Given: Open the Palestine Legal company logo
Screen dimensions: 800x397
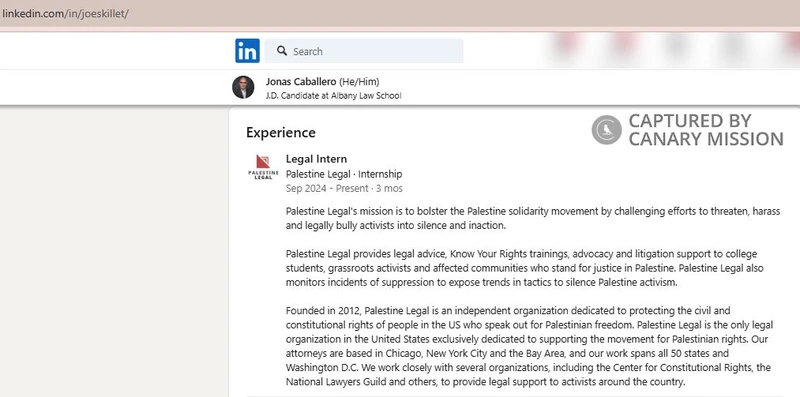Looking at the screenshot, I should tap(263, 167).
